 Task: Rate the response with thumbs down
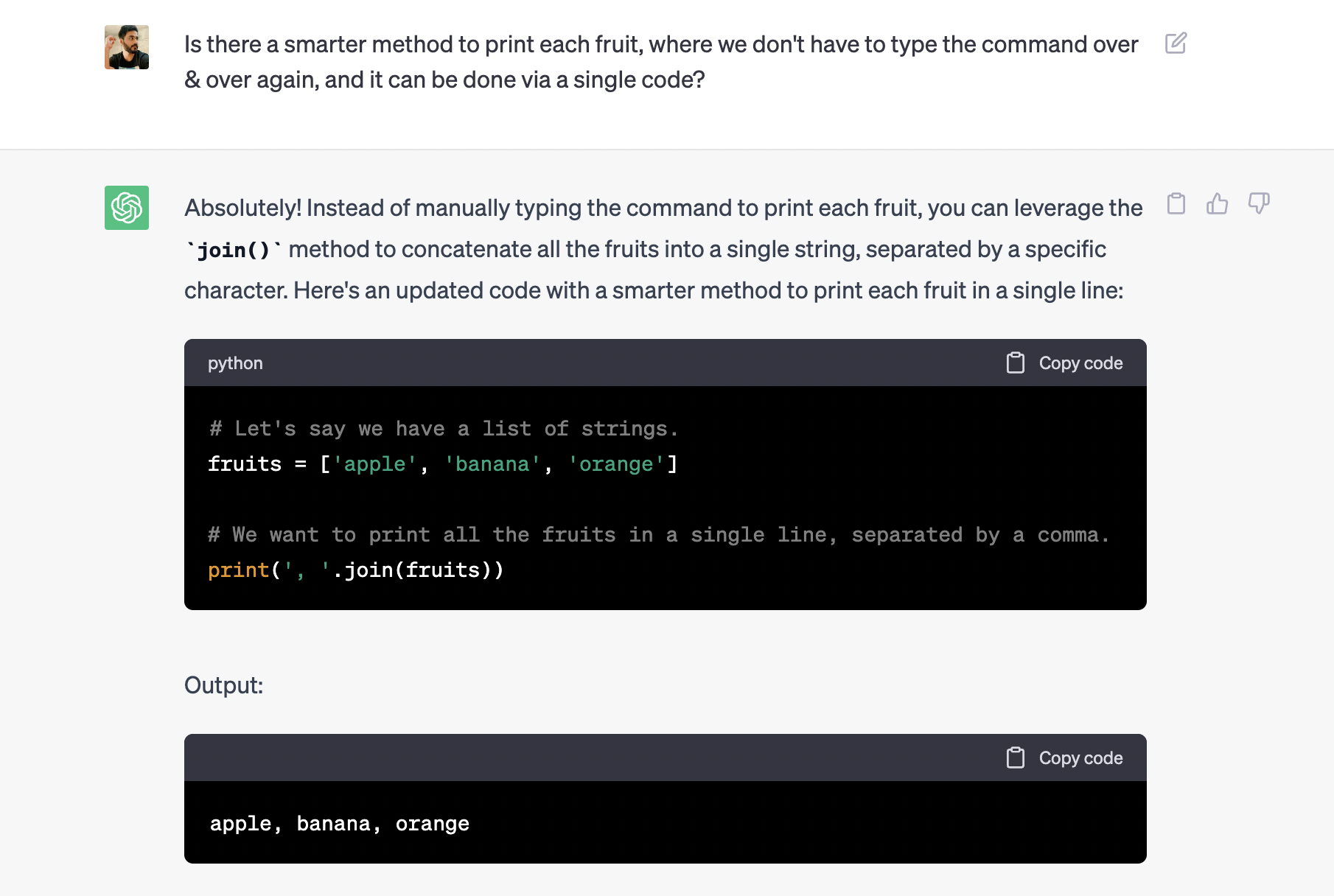1258,205
